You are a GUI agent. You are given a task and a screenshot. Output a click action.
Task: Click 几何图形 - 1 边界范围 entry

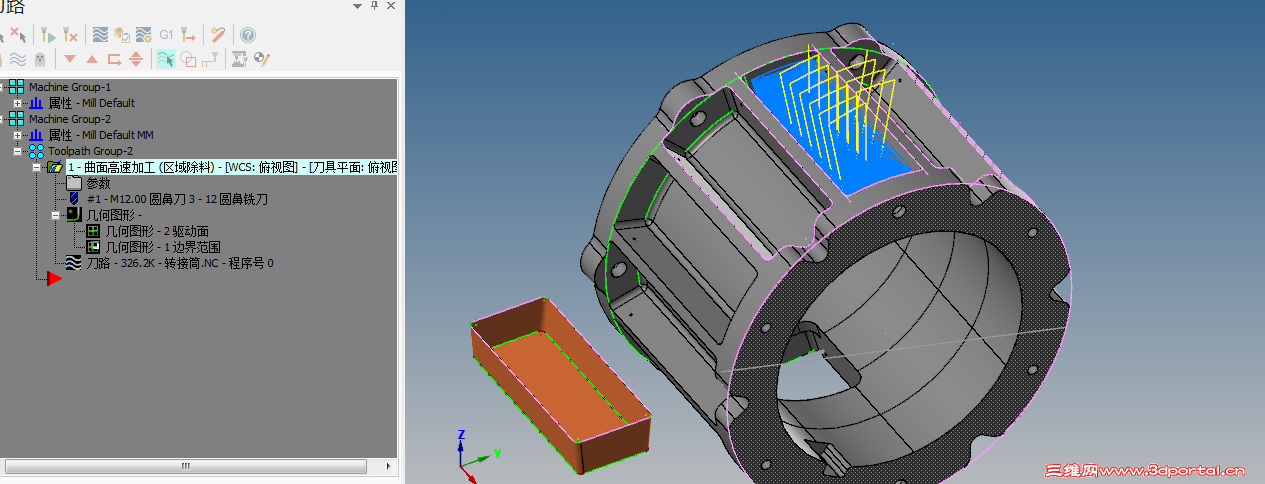click(x=162, y=247)
